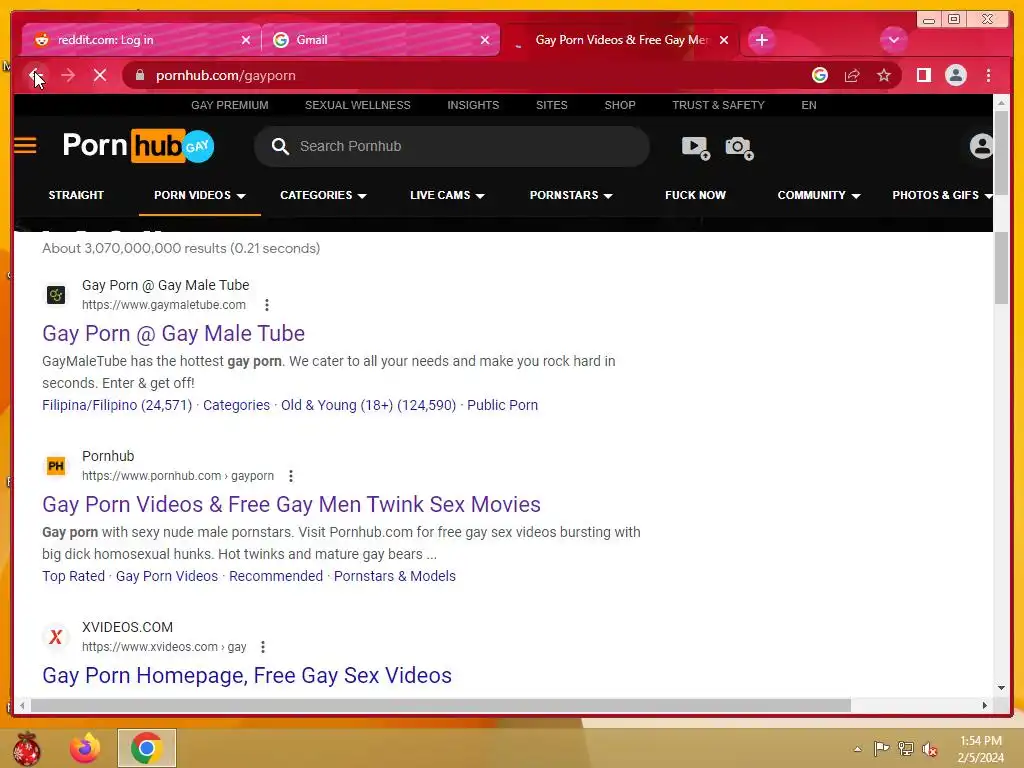The image size is (1024, 768).
Task: Click the padlock site info icon
Action: [x=139, y=76]
